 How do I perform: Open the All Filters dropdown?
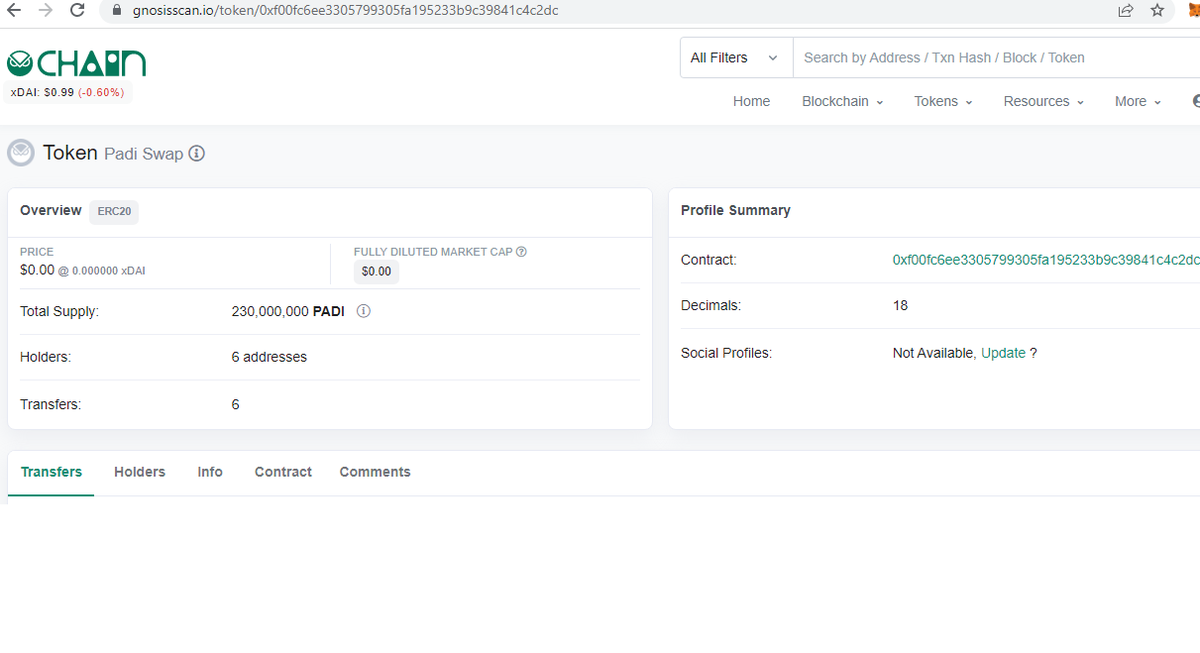click(736, 58)
